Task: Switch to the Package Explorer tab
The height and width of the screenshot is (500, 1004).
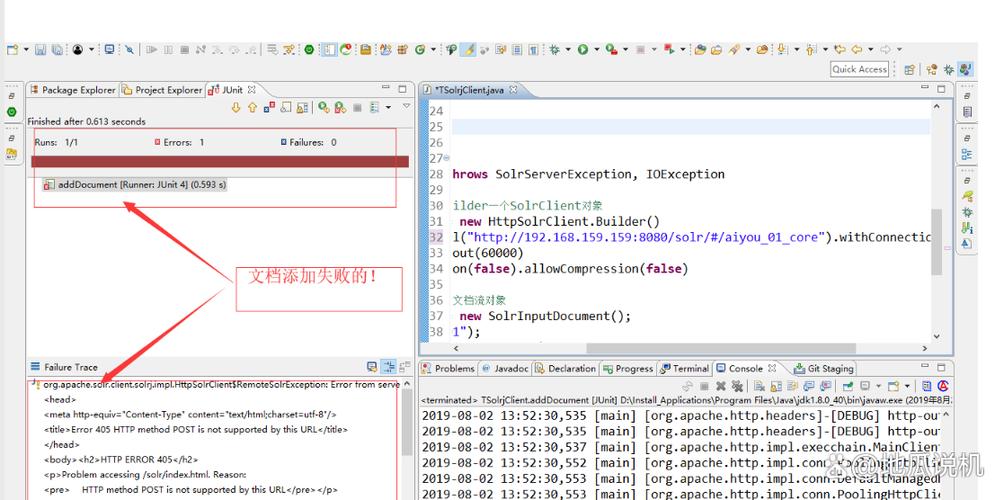Action: [x=72, y=90]
